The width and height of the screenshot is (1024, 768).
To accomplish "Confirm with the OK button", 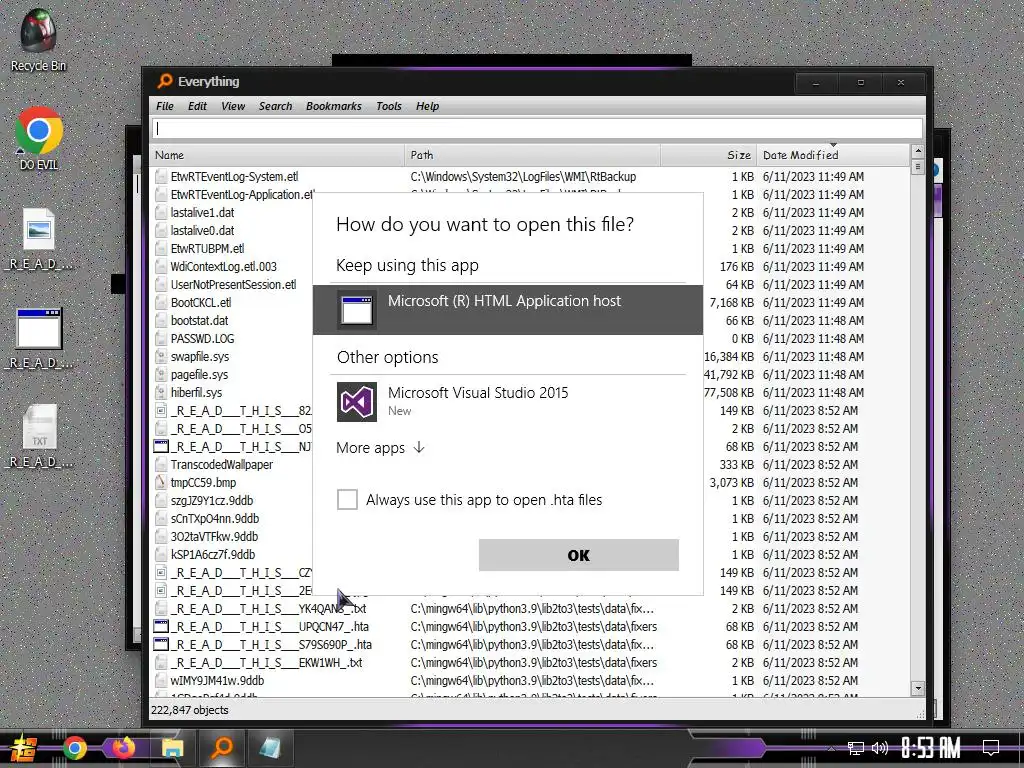I will click(579, 555).
